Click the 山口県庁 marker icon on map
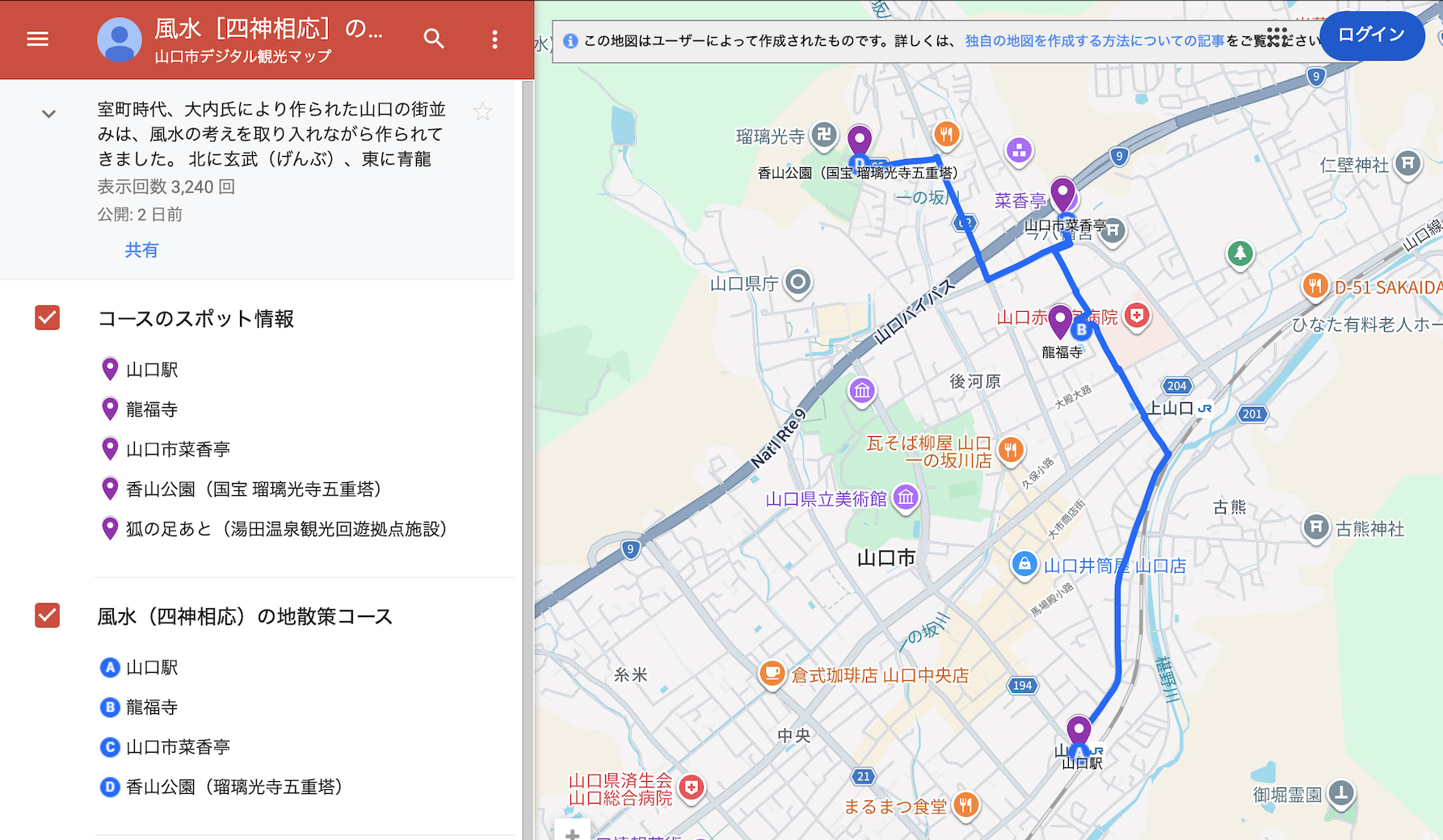Image resolution: width=1443 pixels, height=840 pixels. 798,282
